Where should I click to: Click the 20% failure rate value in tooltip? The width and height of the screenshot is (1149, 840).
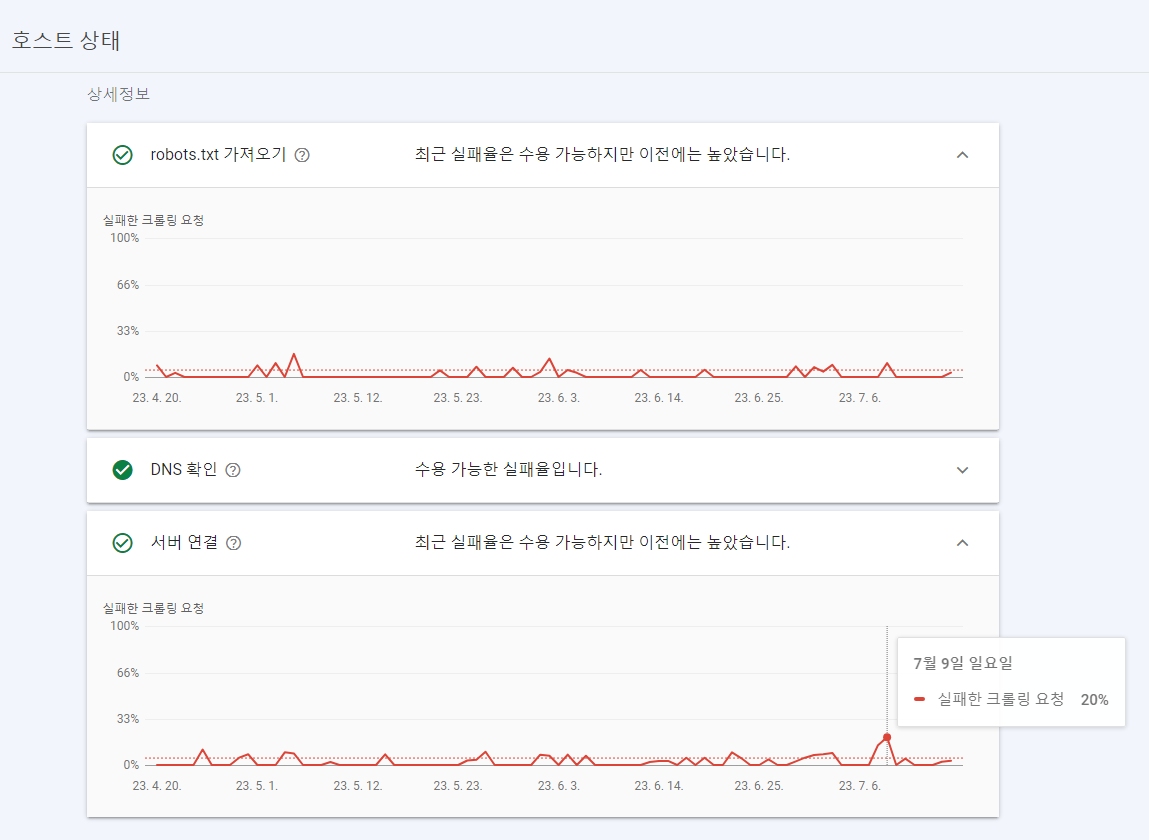(1094, 699)
